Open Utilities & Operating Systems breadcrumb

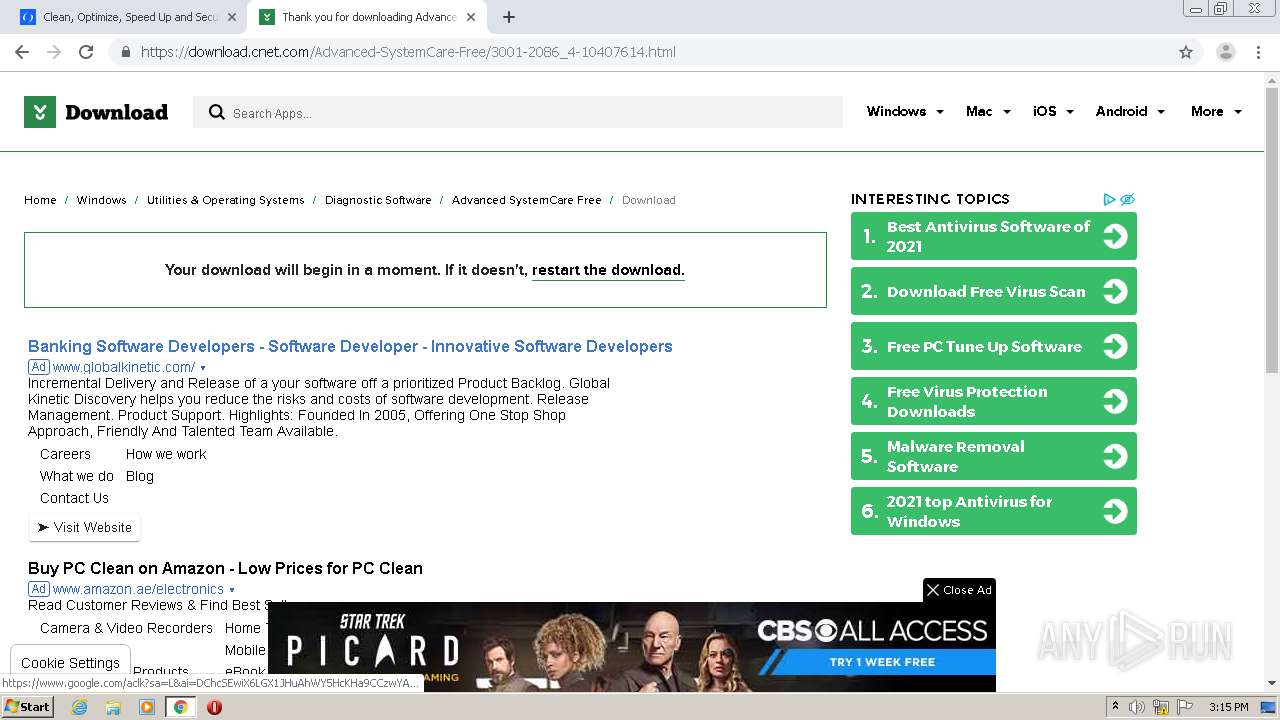[x=225, y=200]
